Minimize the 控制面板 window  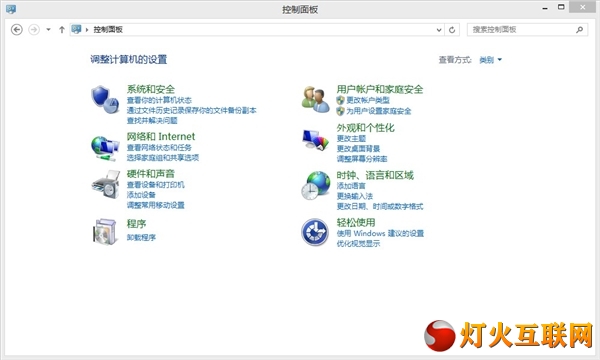pyautogui.click(x=545, y=8)
